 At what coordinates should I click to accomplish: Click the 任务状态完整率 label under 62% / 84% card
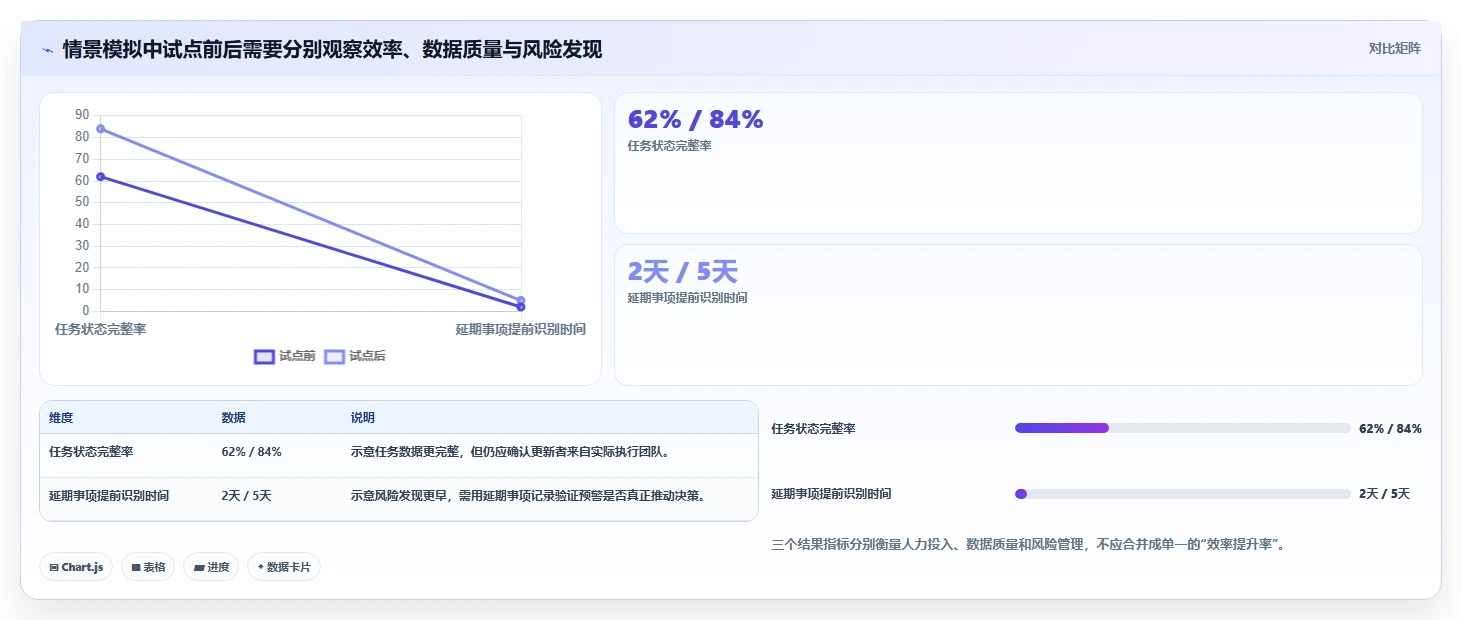click(x=669, y=146)
